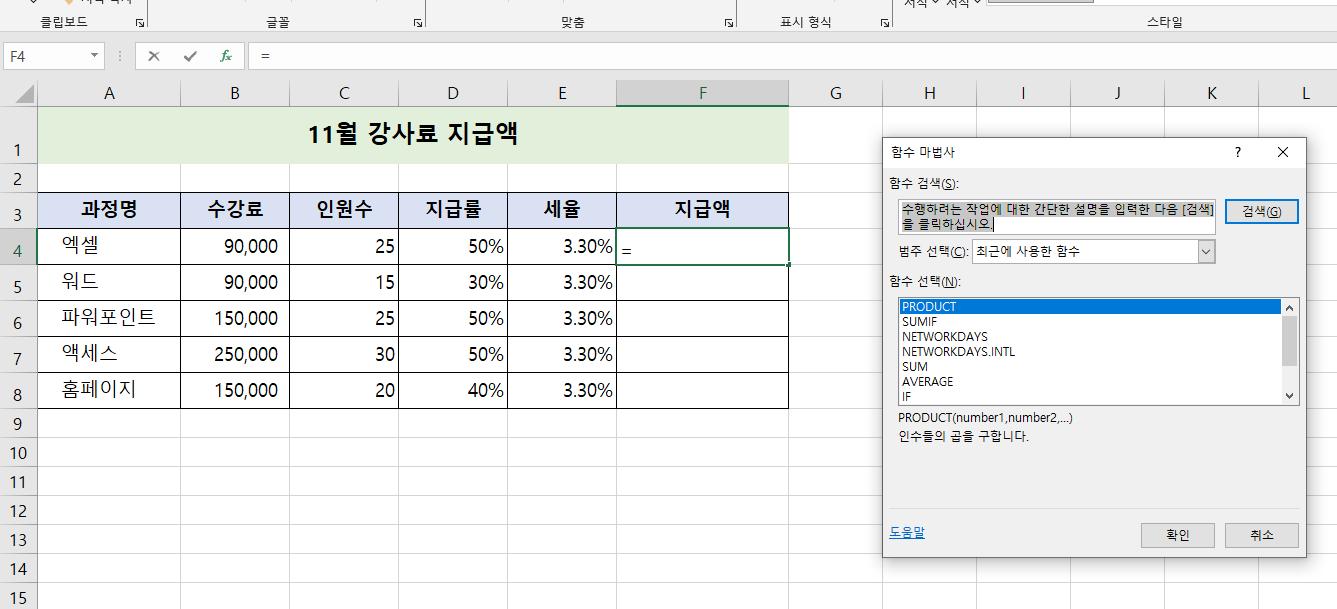
Task: Click the fx insert function icon
Action: coord(226,56)
